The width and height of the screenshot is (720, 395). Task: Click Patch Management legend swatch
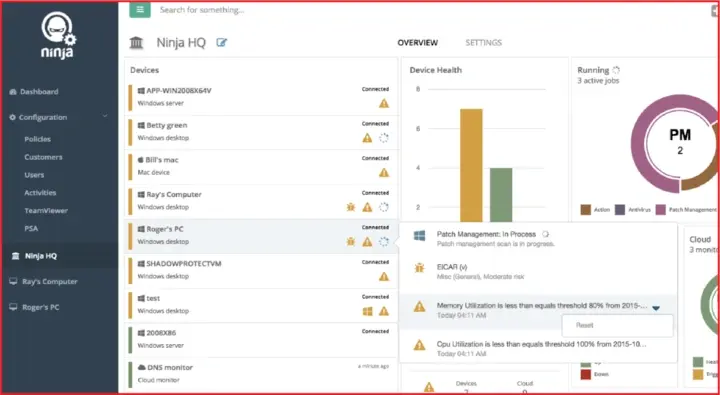(x=661, y=209)
